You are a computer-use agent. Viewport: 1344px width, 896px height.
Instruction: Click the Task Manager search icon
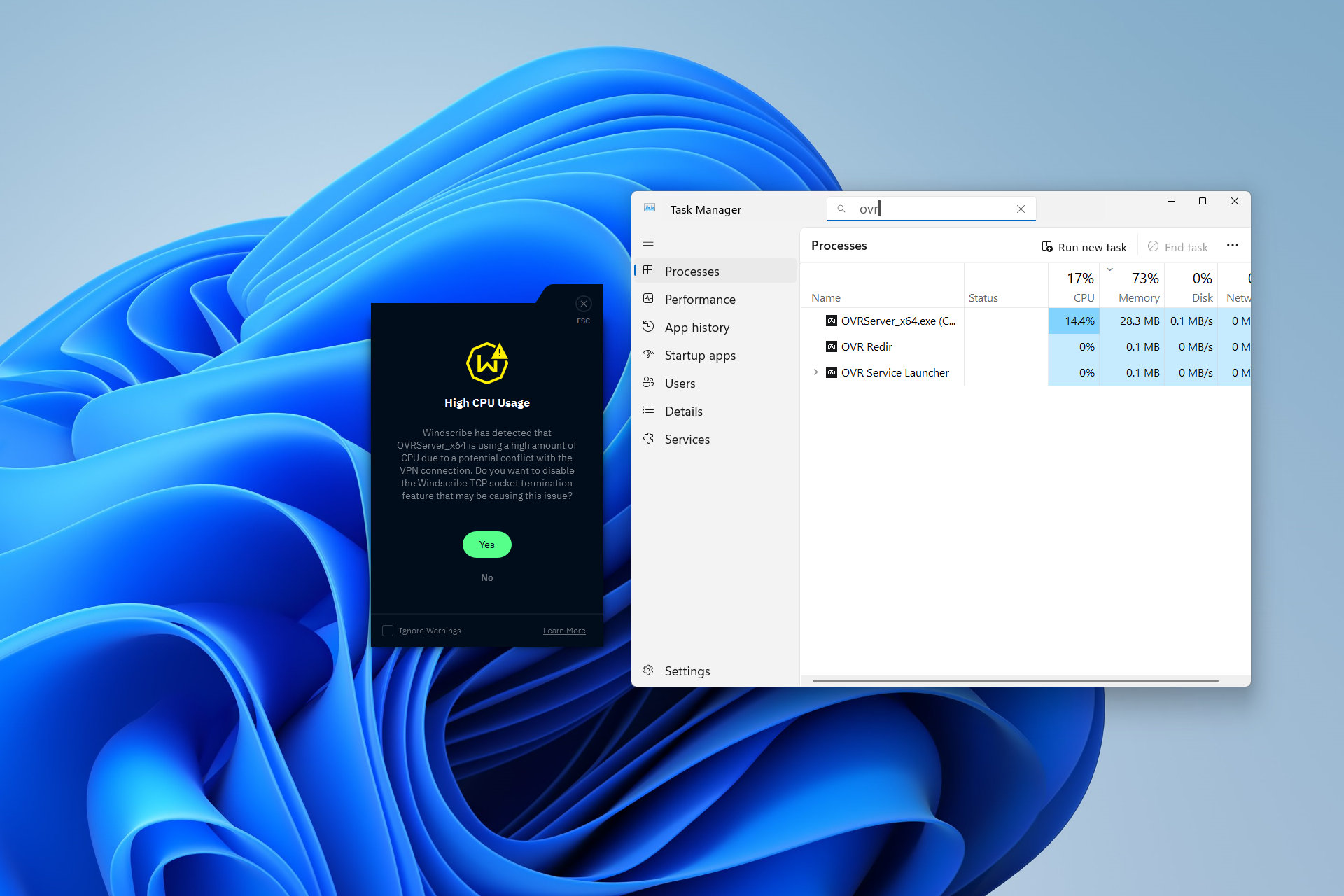840,208
